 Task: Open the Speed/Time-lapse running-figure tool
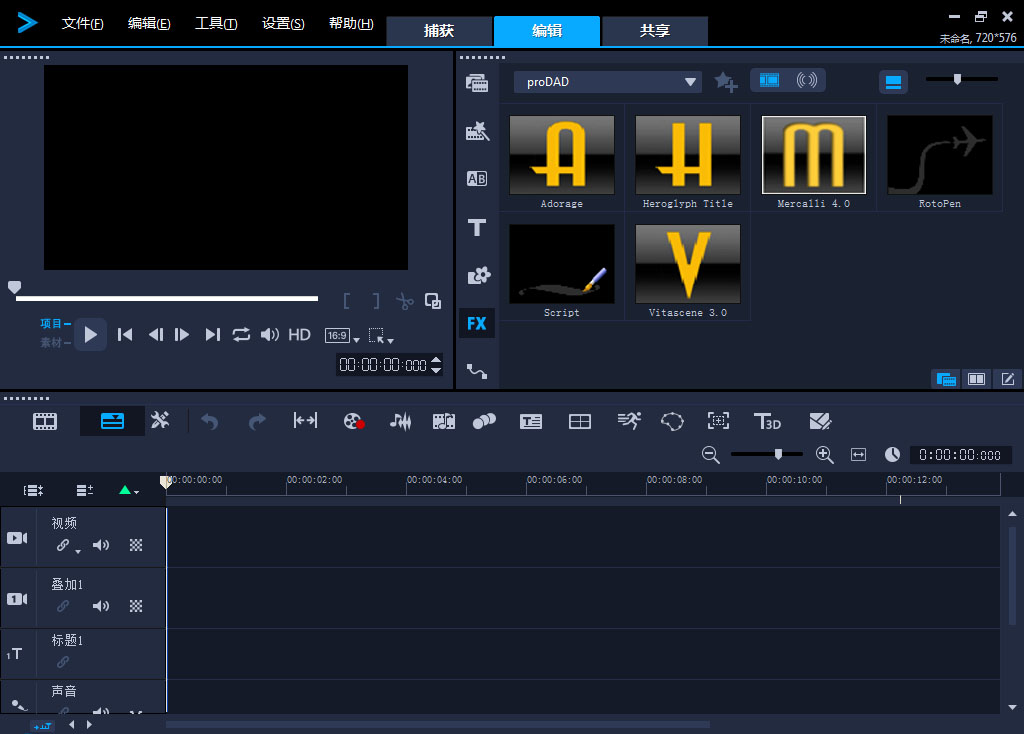tap(629, 421)
